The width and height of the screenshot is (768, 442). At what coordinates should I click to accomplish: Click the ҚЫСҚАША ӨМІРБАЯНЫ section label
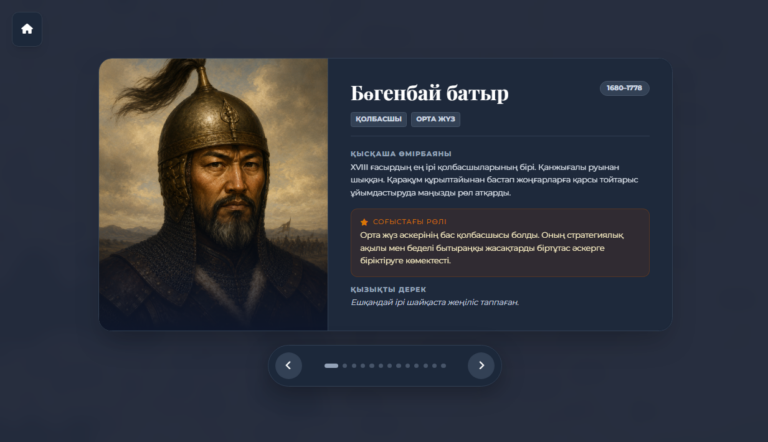(401, 153)
